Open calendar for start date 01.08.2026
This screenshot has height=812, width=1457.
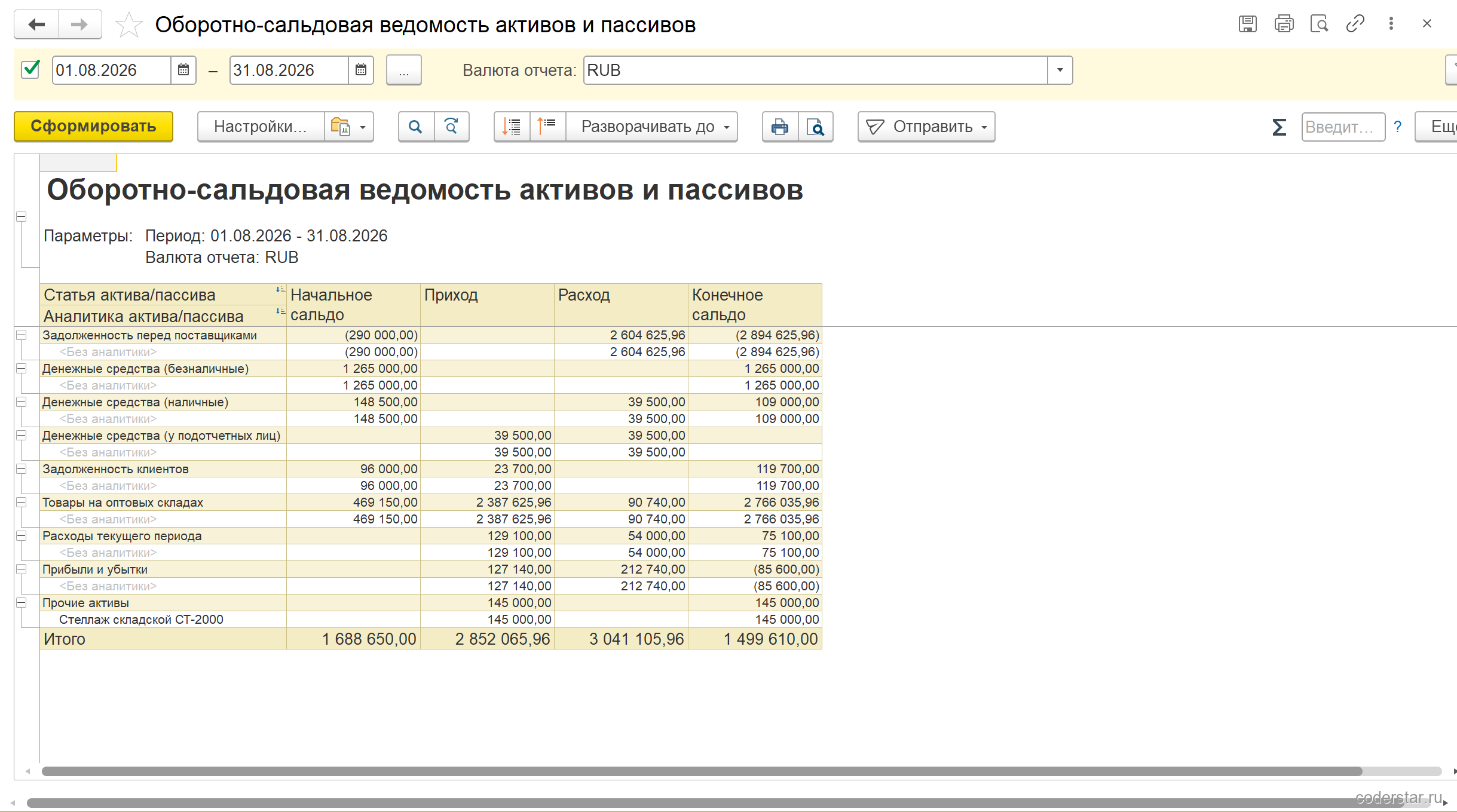(183, 70)
